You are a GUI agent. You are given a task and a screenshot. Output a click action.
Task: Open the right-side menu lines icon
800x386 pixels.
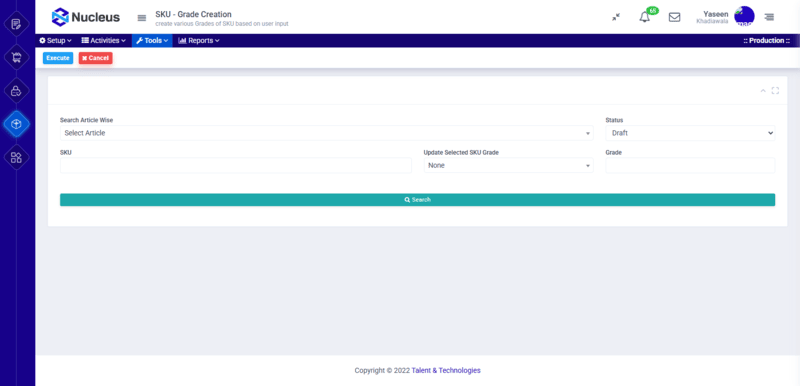point(769,17)
